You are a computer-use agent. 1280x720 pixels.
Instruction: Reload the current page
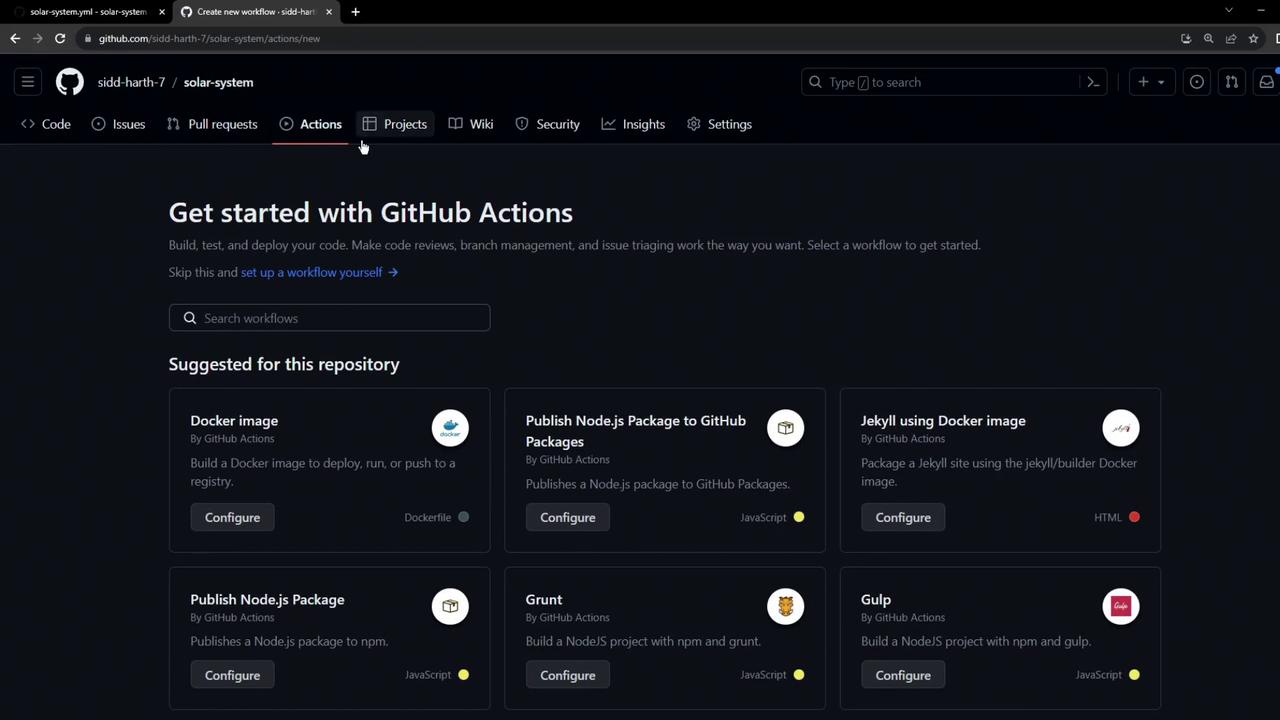point(60,38)
